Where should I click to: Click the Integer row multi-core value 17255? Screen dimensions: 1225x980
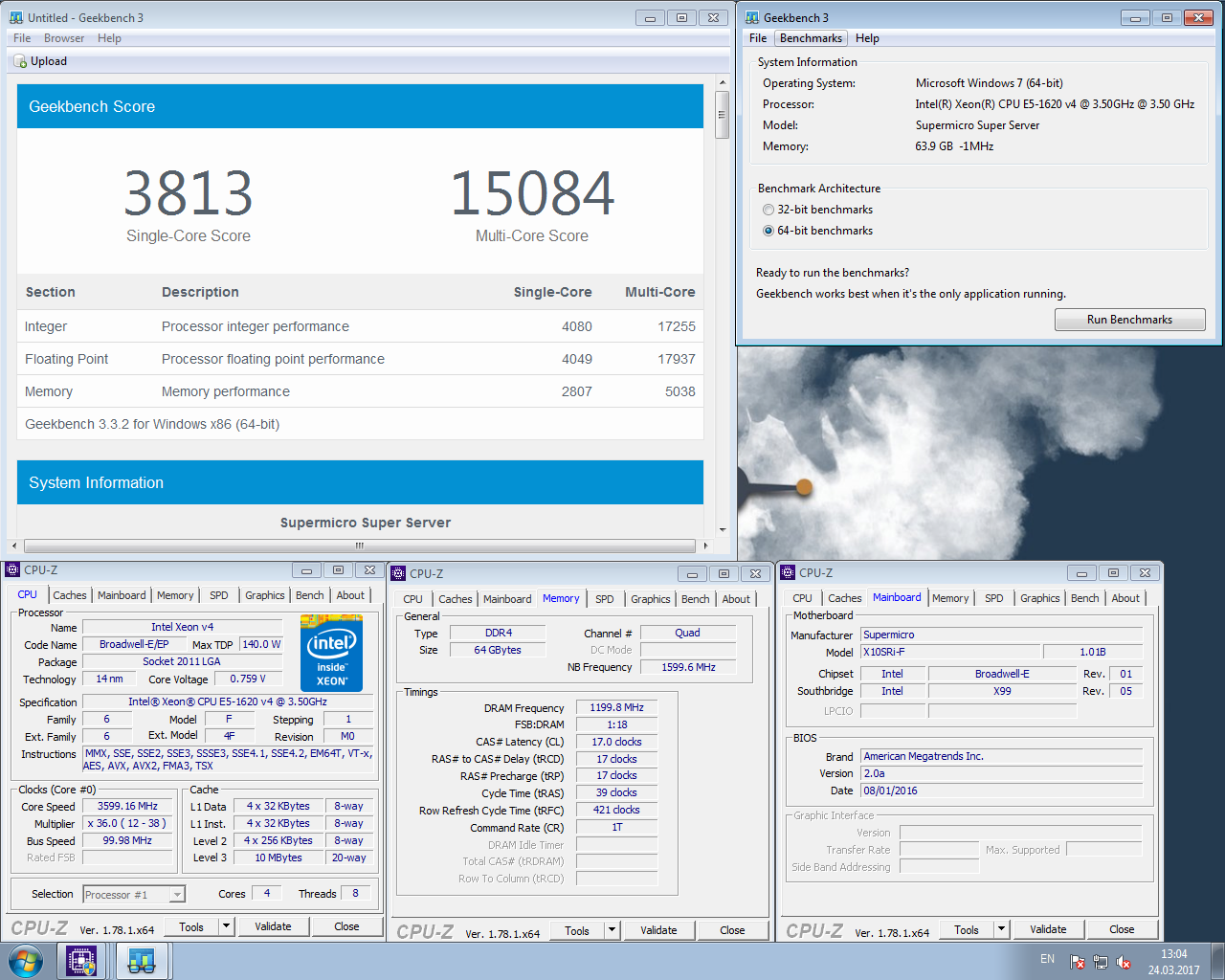click(676, 326)
